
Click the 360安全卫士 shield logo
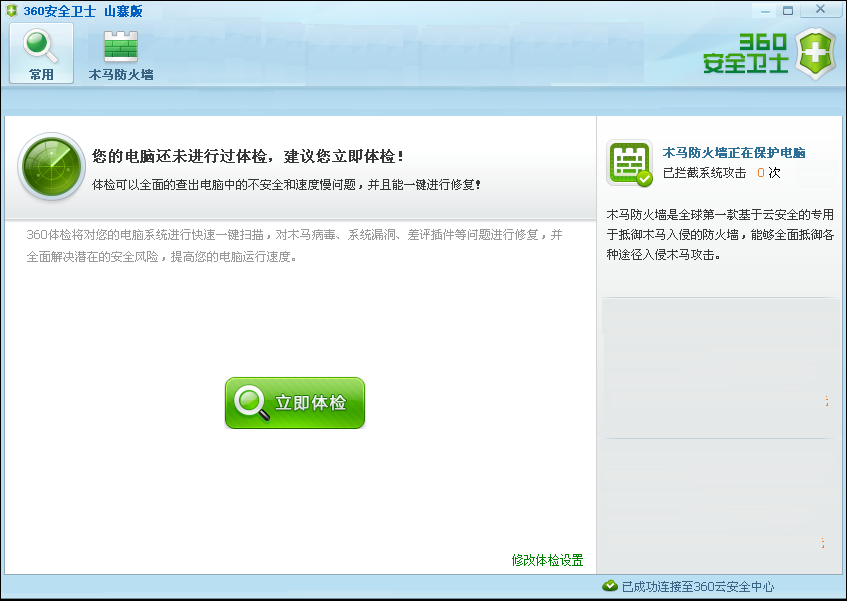[x=769, y=55]
